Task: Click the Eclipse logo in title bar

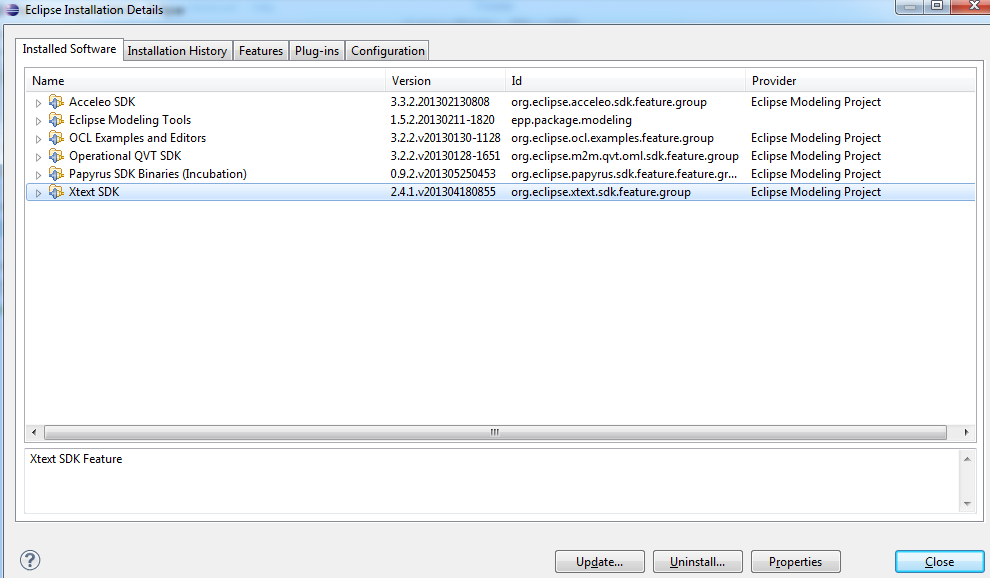Action: (12, 10)
